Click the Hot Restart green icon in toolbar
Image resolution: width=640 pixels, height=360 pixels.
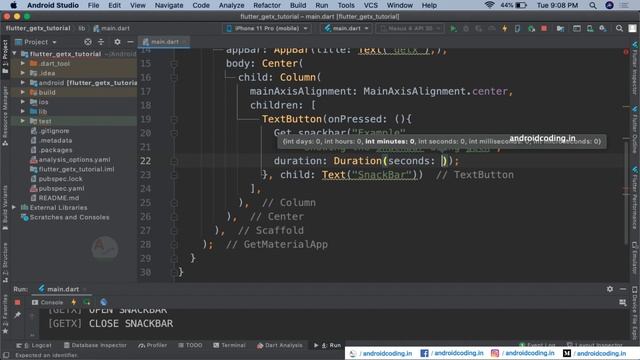[531, 29]
